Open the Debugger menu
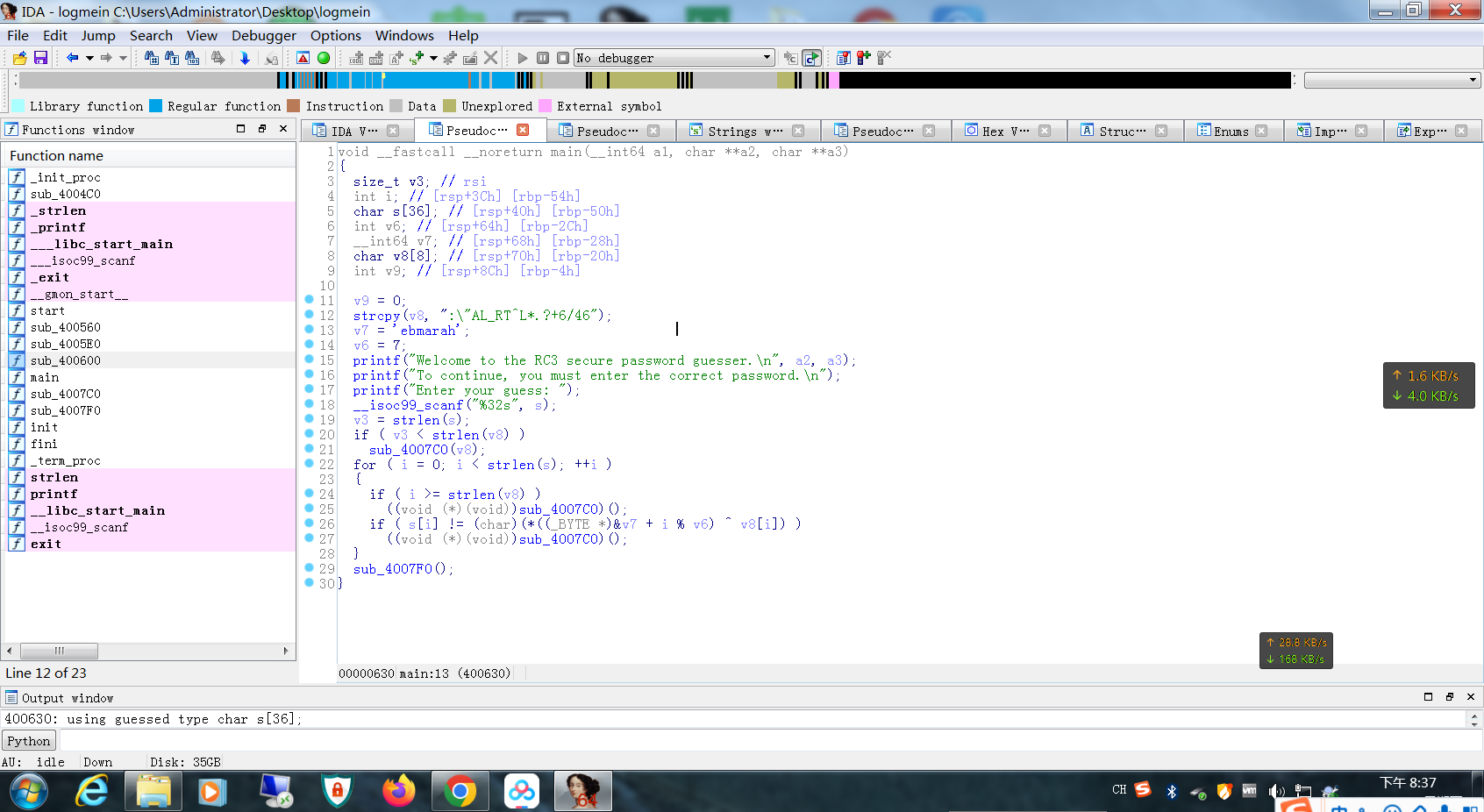 [x=263, y=35]
